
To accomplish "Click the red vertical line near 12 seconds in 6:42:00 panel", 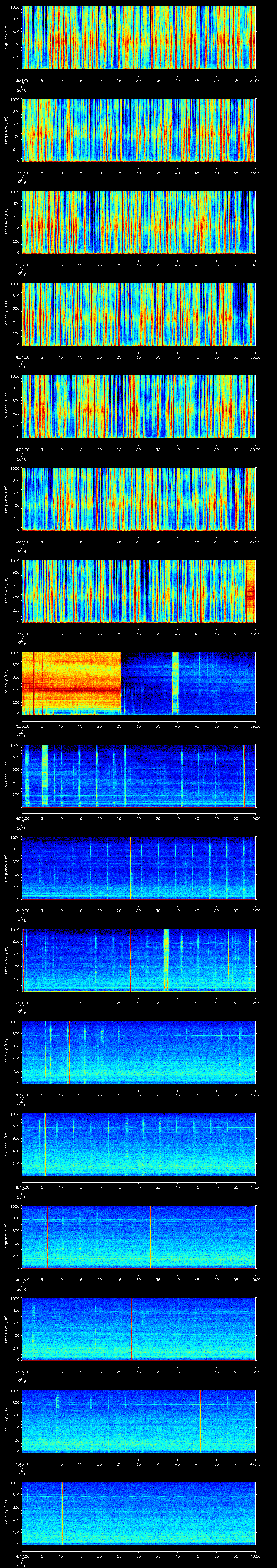I will tap(70, 1052).
